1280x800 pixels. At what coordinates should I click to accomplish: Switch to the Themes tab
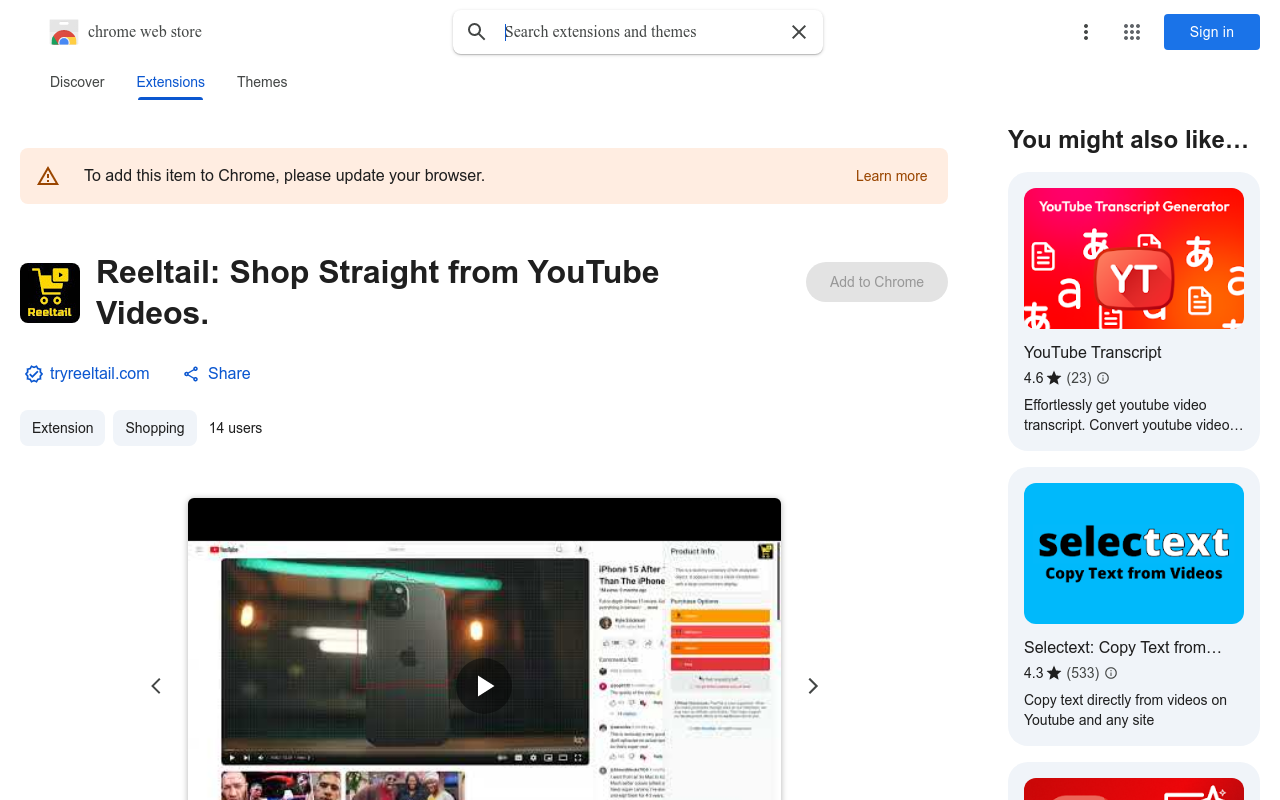coord(262,82)
